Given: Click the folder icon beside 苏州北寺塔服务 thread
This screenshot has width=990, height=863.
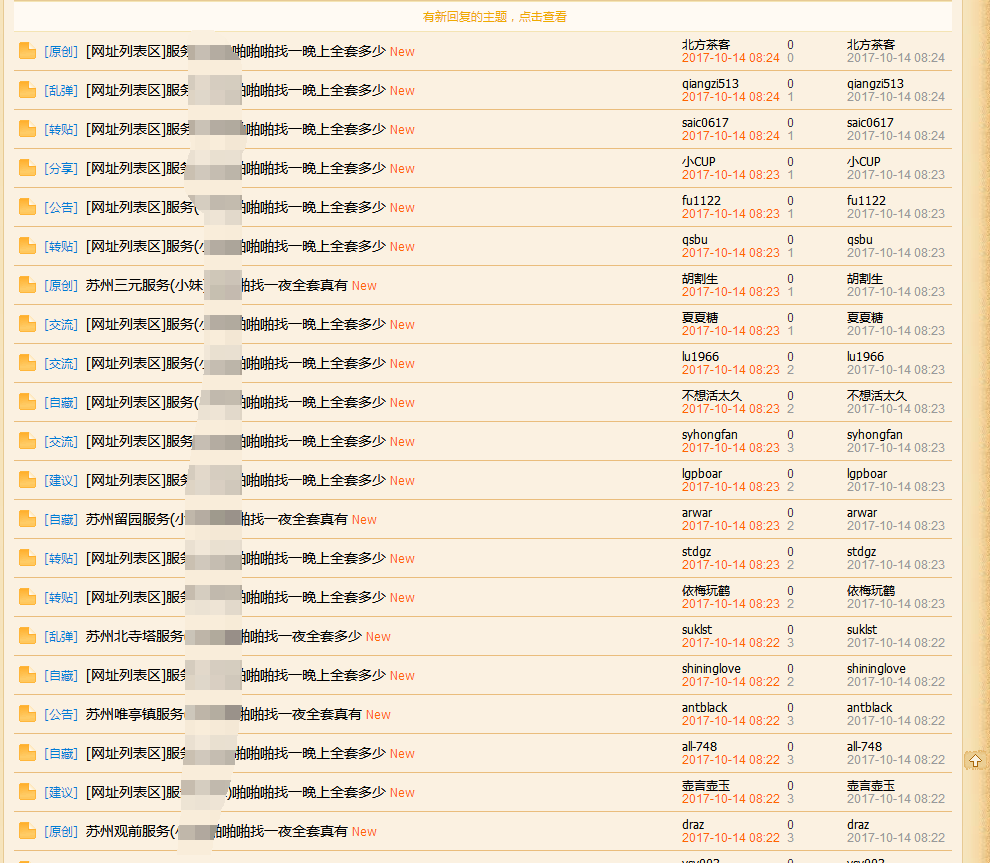Looking at the screenshot, I should [x=26, y=636].
